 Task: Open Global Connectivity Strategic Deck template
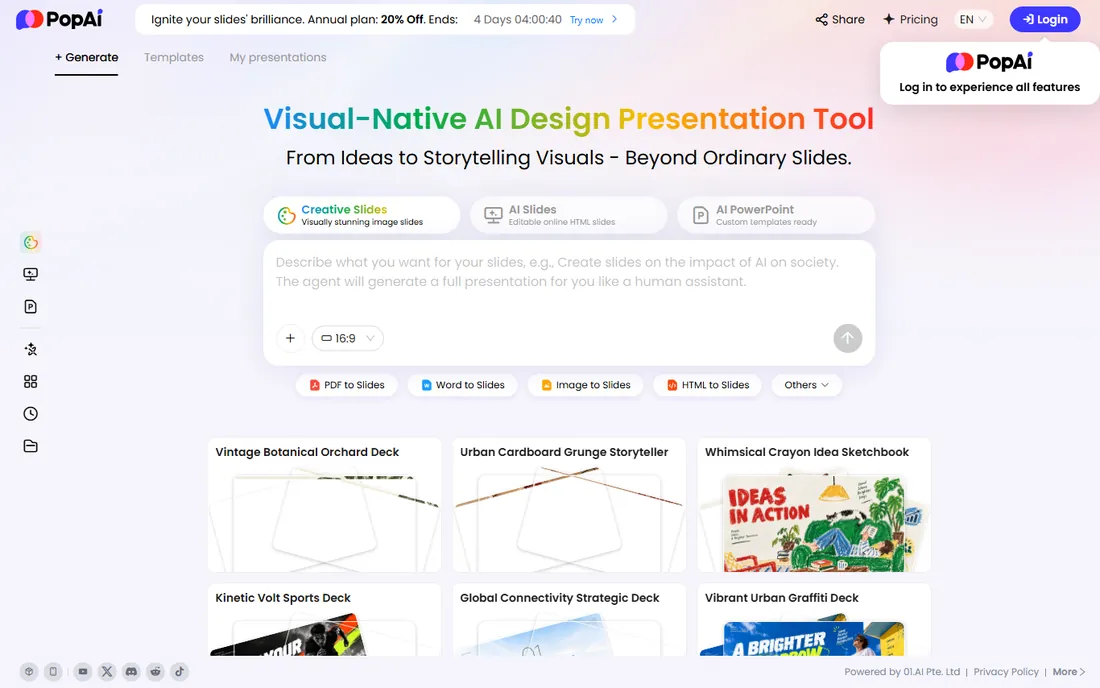pos(569,620)
